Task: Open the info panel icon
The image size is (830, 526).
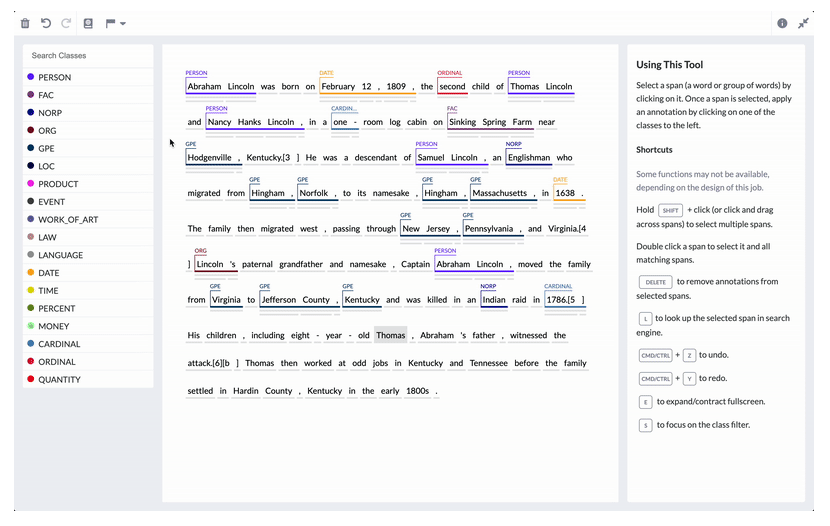Action: (782, 23)
